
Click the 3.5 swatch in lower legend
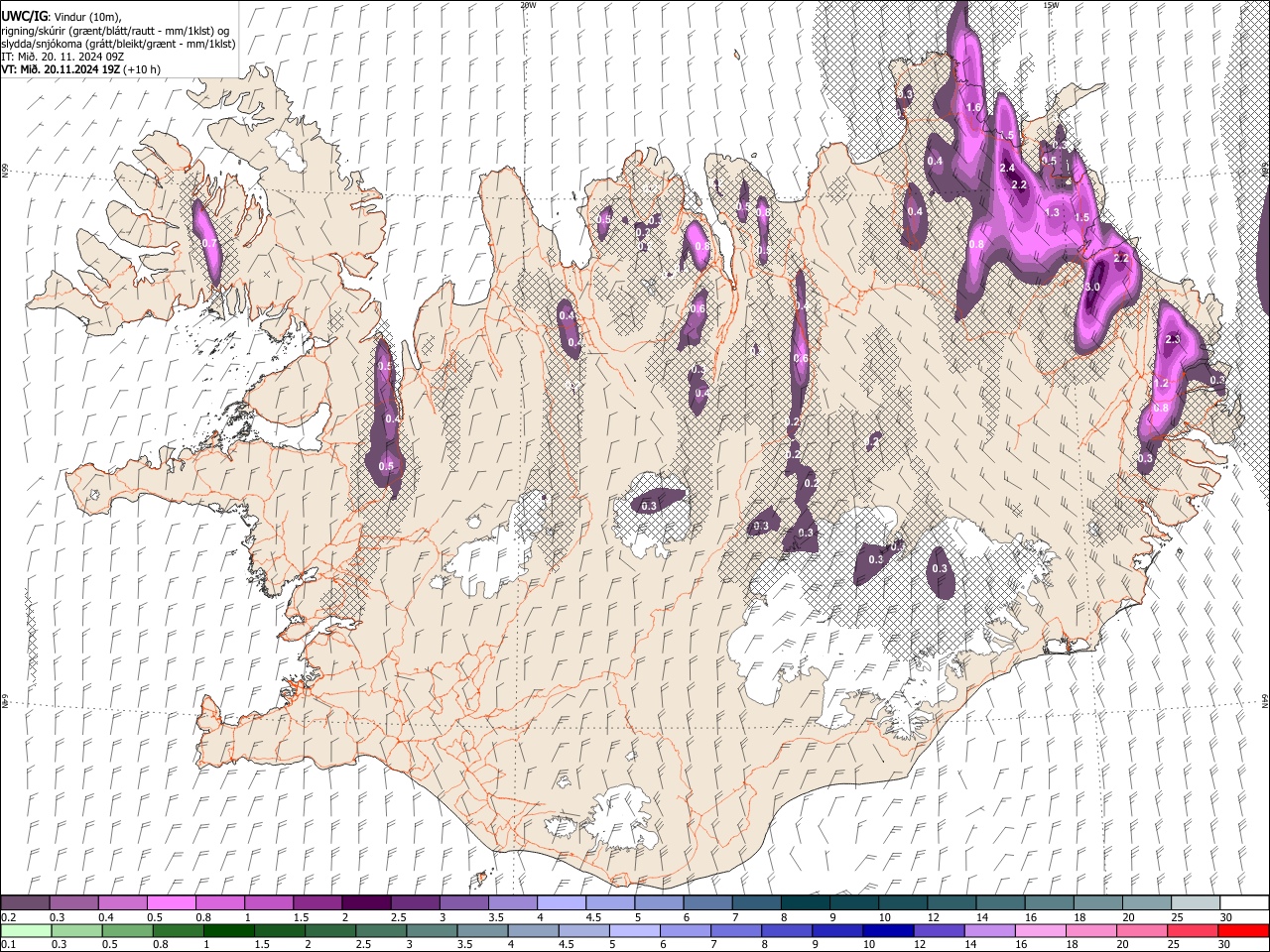[x=482, y=930]
